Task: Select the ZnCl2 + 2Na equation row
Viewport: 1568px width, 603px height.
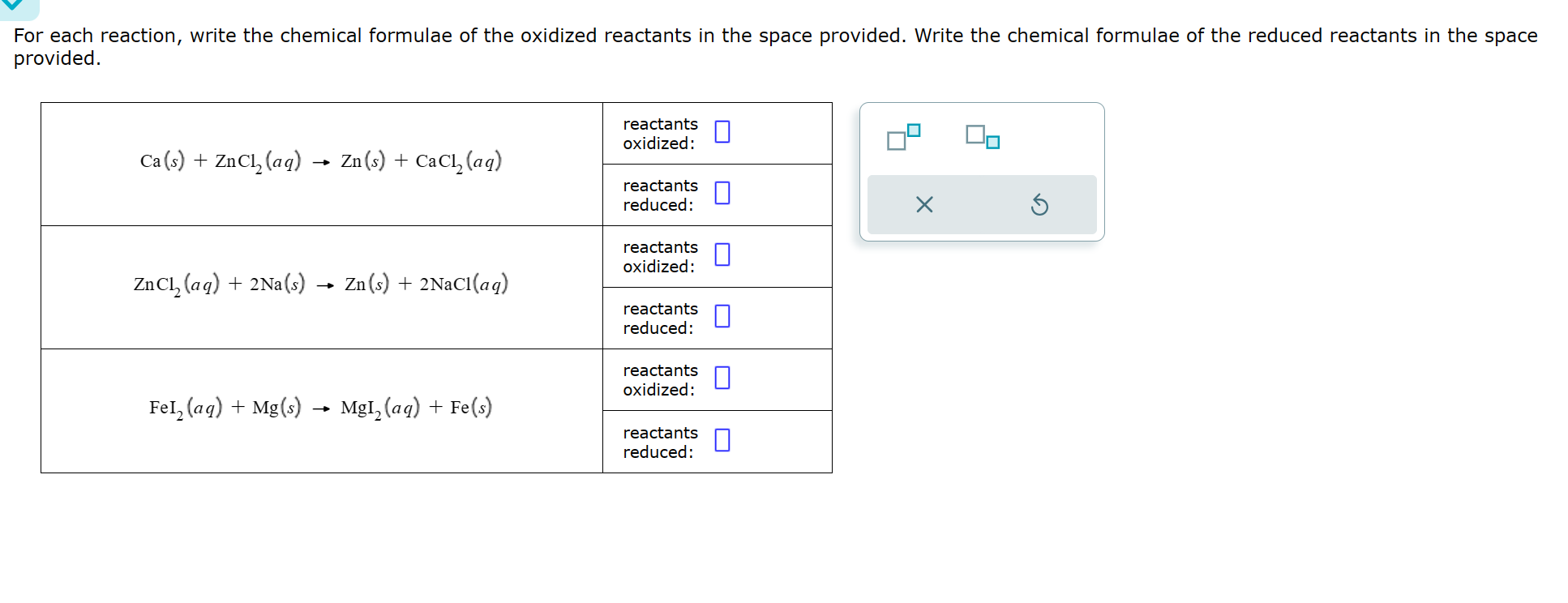Action: 321,285
